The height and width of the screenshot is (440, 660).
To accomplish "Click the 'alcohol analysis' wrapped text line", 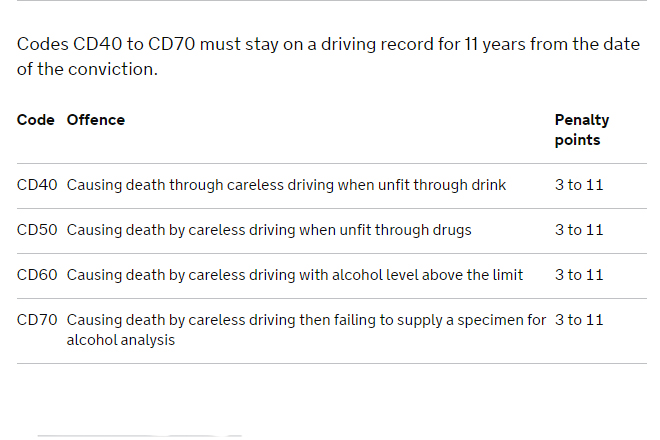I will click(x=121, y=340).
